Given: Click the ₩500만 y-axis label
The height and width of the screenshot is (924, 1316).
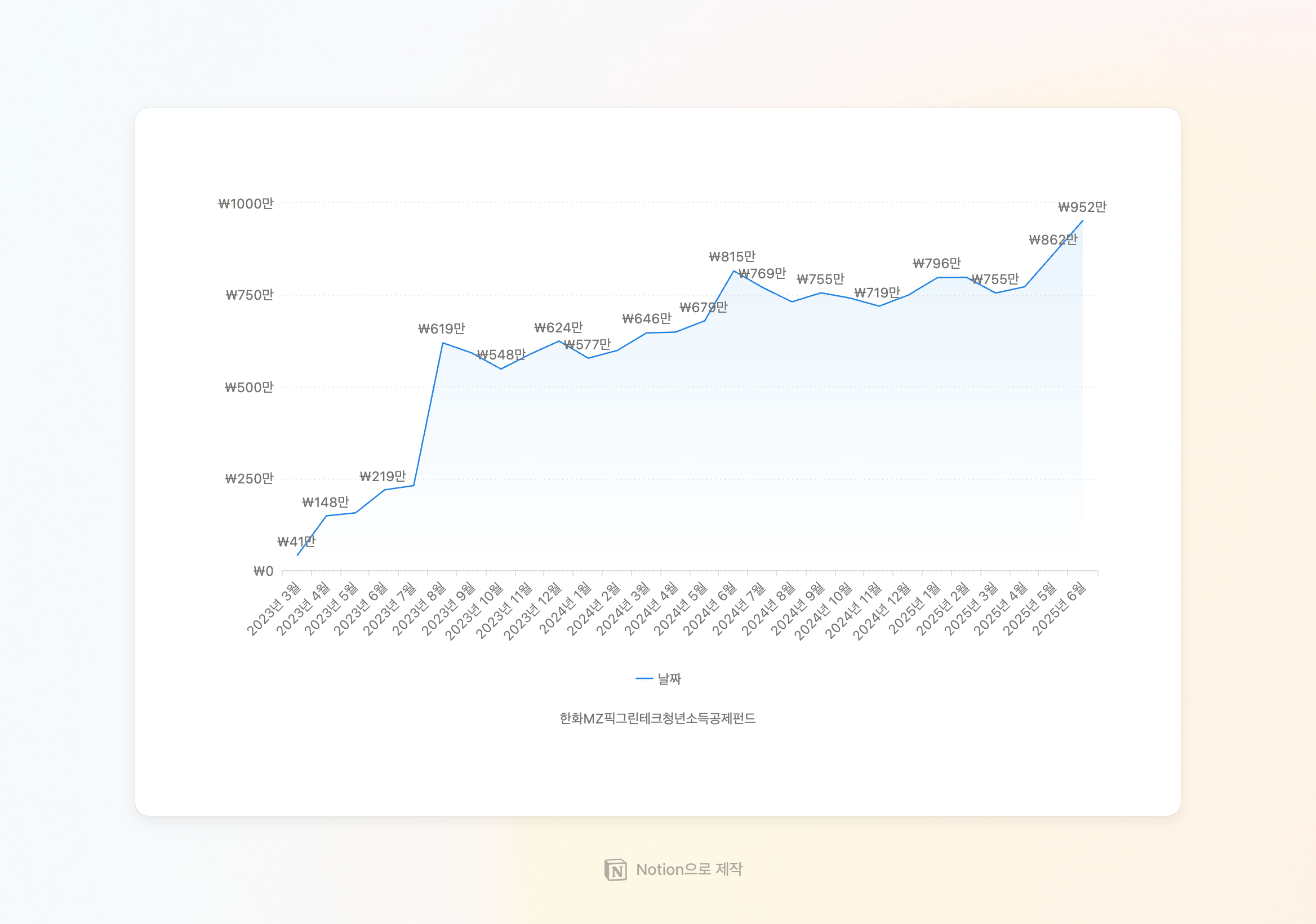Looking at the screenshot, I should 249,388.
